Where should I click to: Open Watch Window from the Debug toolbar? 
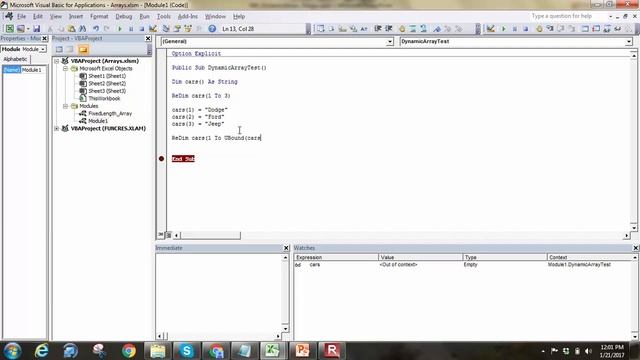pos(607,29)
